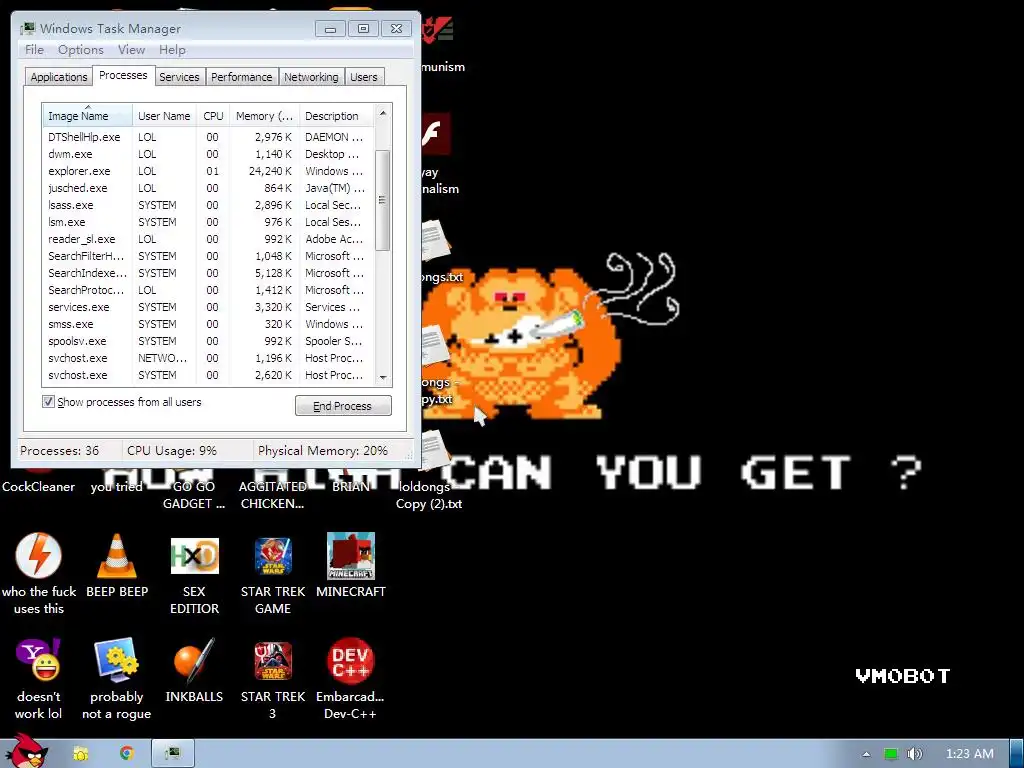
Task: Sort by the User Name column header
Action: 164,116
